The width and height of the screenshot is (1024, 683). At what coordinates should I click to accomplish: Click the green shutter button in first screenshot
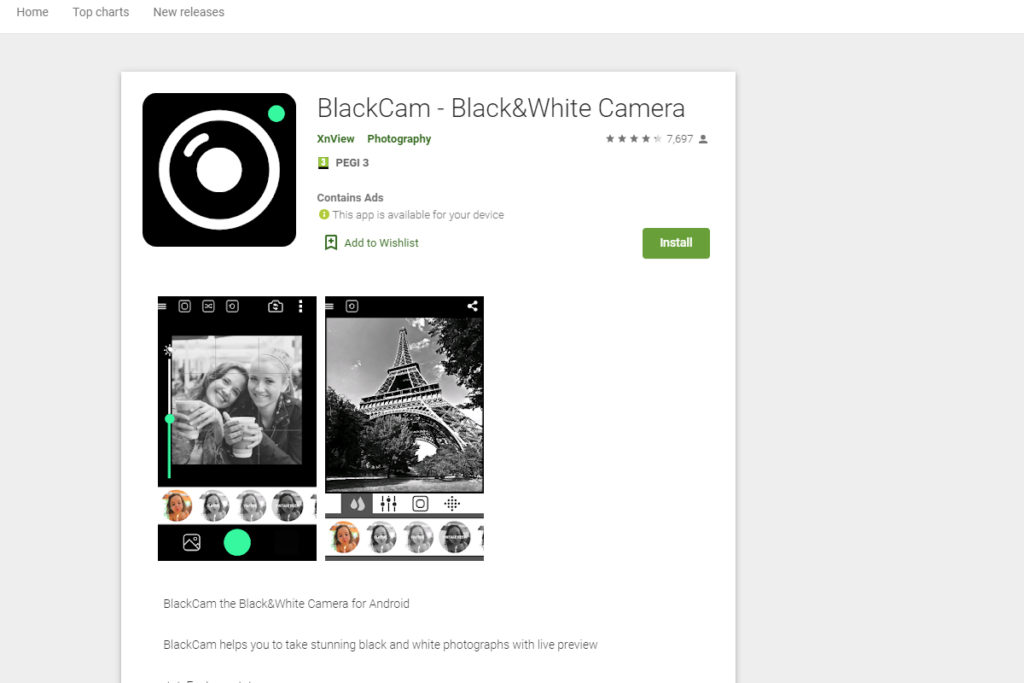click(x=237, y=543)
